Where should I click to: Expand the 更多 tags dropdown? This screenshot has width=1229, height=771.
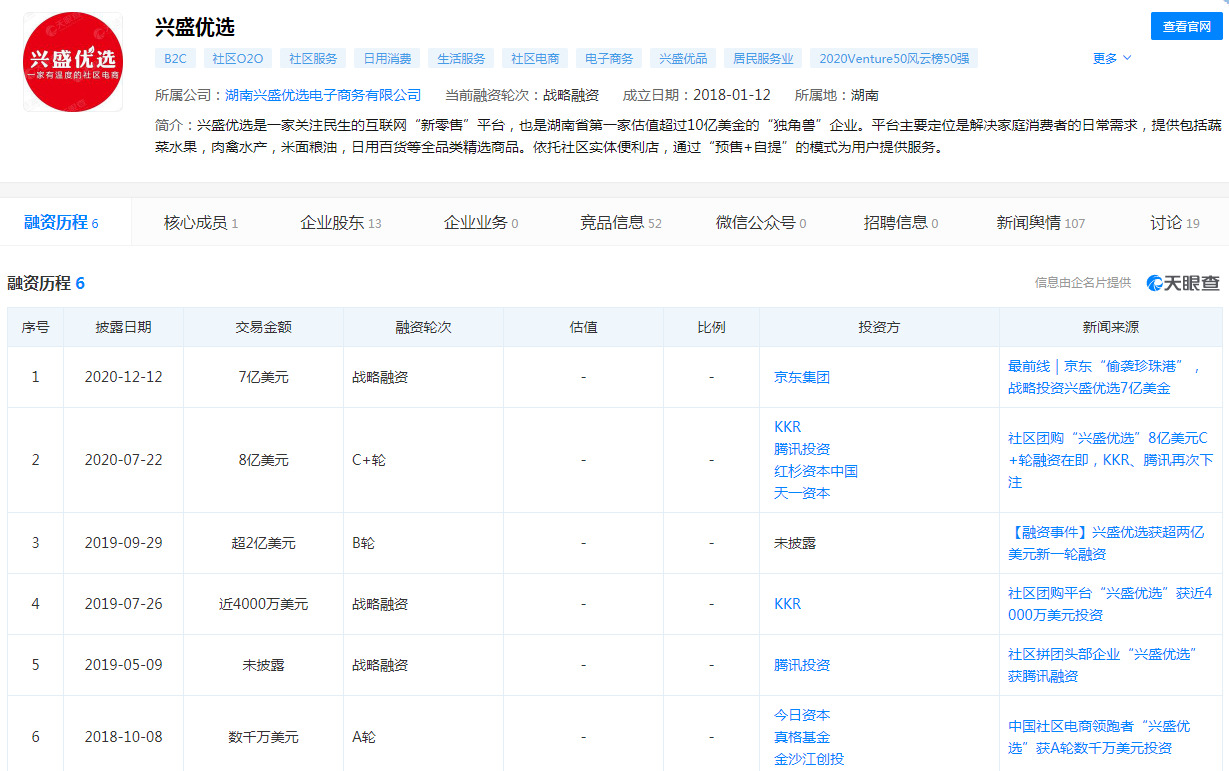1112,58
